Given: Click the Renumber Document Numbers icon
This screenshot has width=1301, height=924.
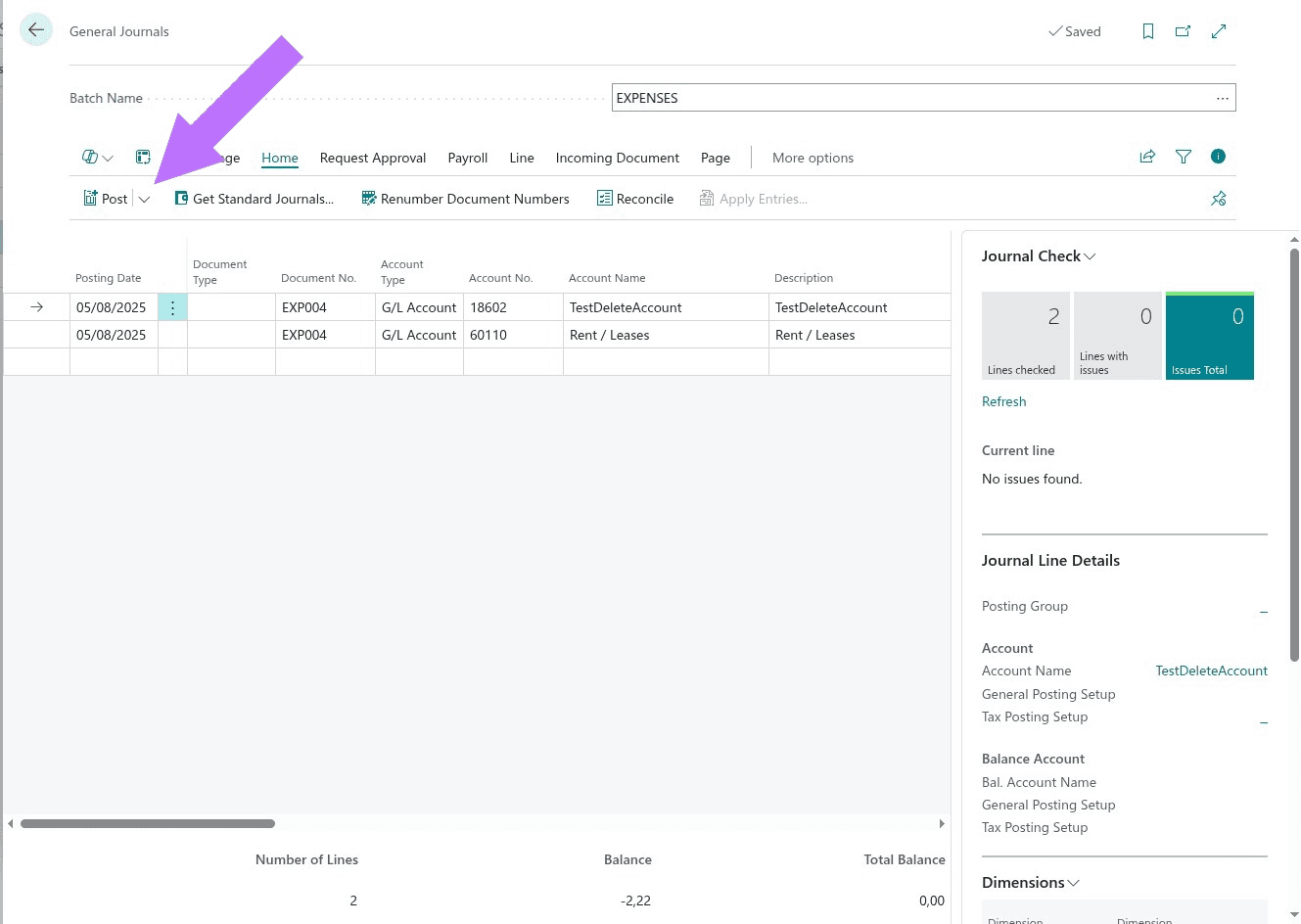Looking at the screenshot, I should [x=368, y=198].
